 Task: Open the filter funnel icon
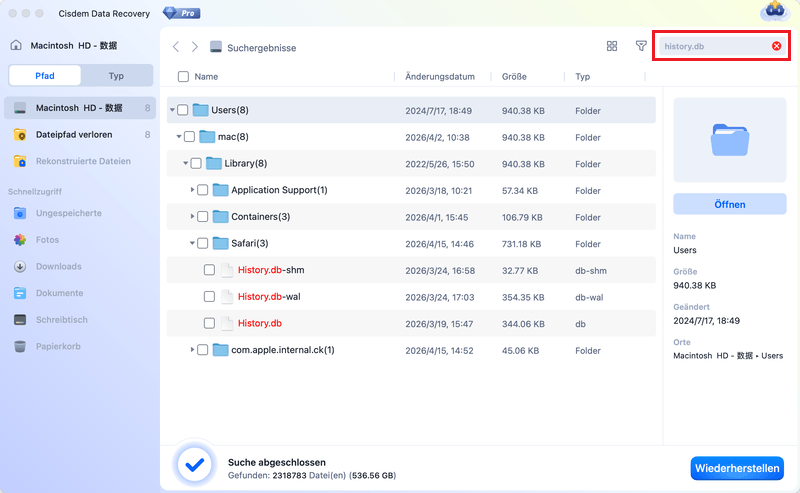tap(641, 46)
